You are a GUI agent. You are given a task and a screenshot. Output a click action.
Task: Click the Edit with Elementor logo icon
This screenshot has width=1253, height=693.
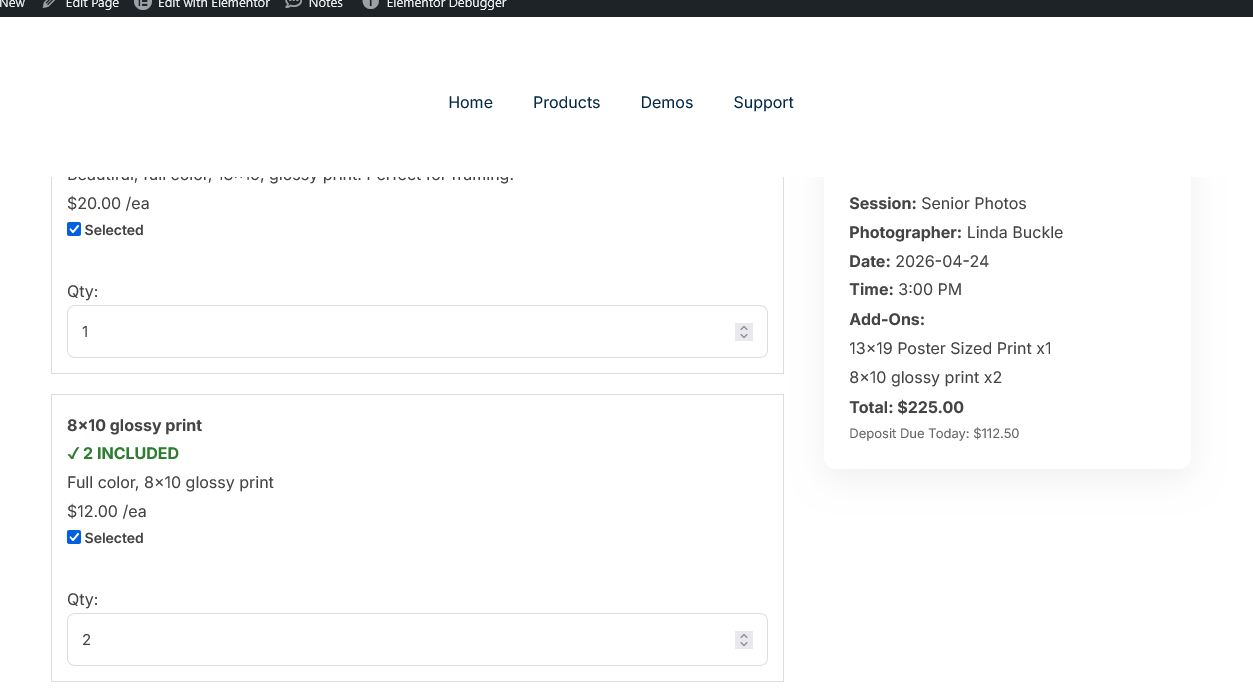click(x=143, y=4)
